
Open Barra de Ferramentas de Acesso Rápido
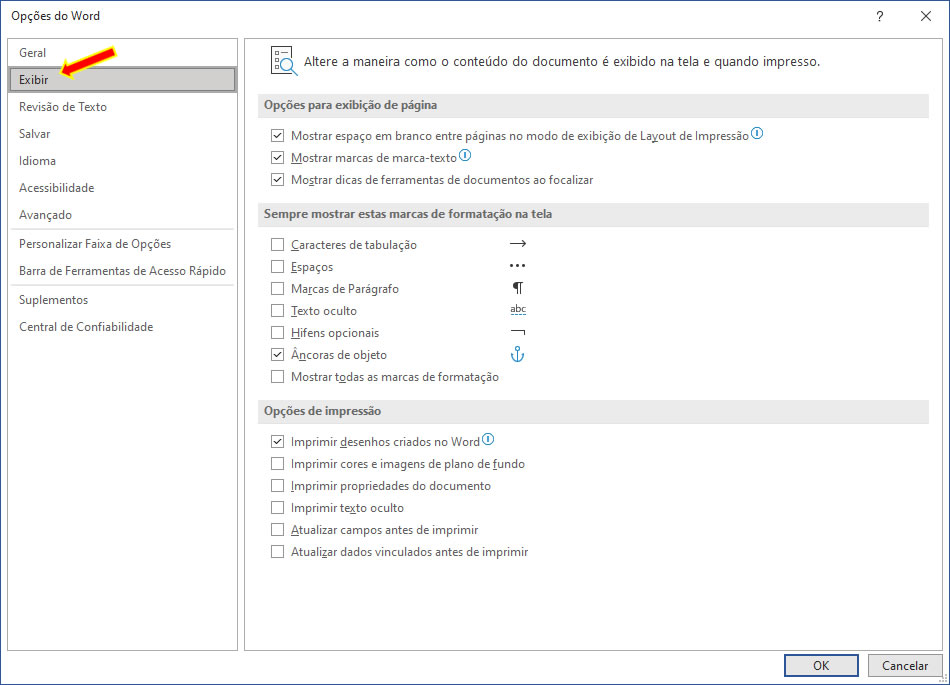click(122, 271)
